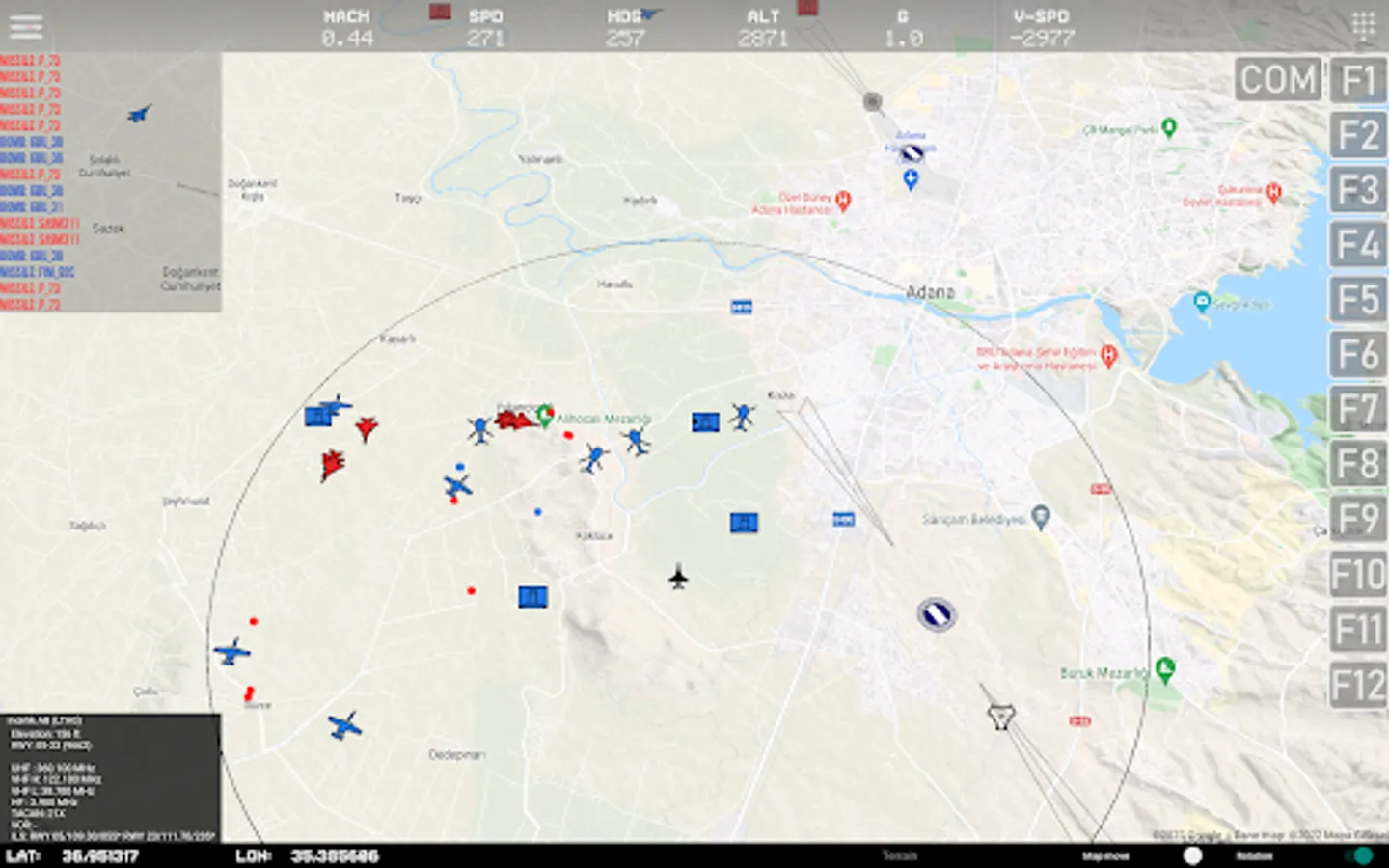Select the F4 function key
This screenshot has width=1389, height=868.
1358,245
